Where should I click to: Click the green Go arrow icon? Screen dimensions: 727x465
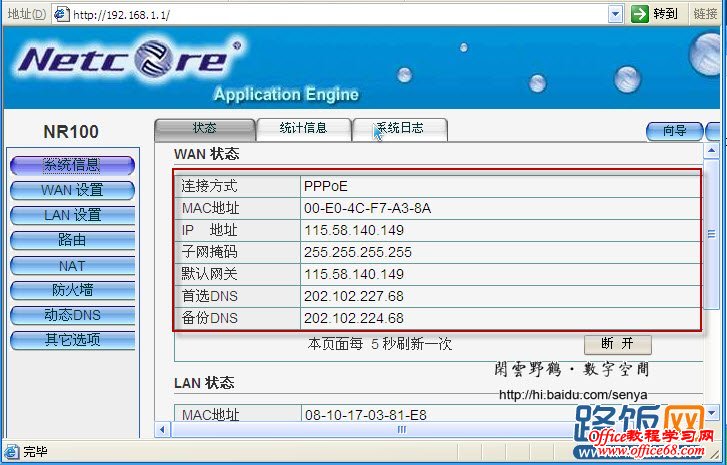point(640,13)
